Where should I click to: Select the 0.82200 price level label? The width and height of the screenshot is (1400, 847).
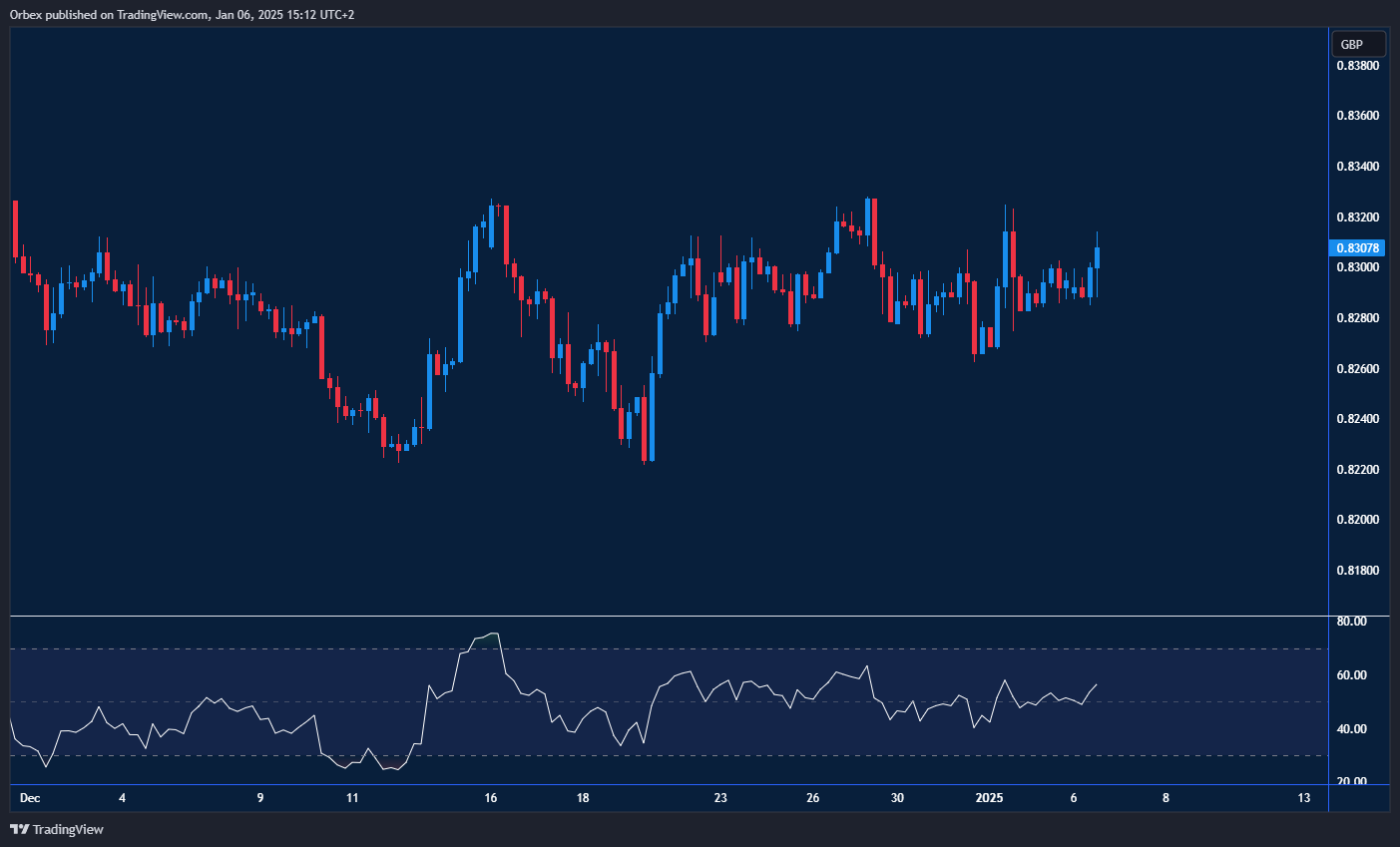click(1358, 468)
